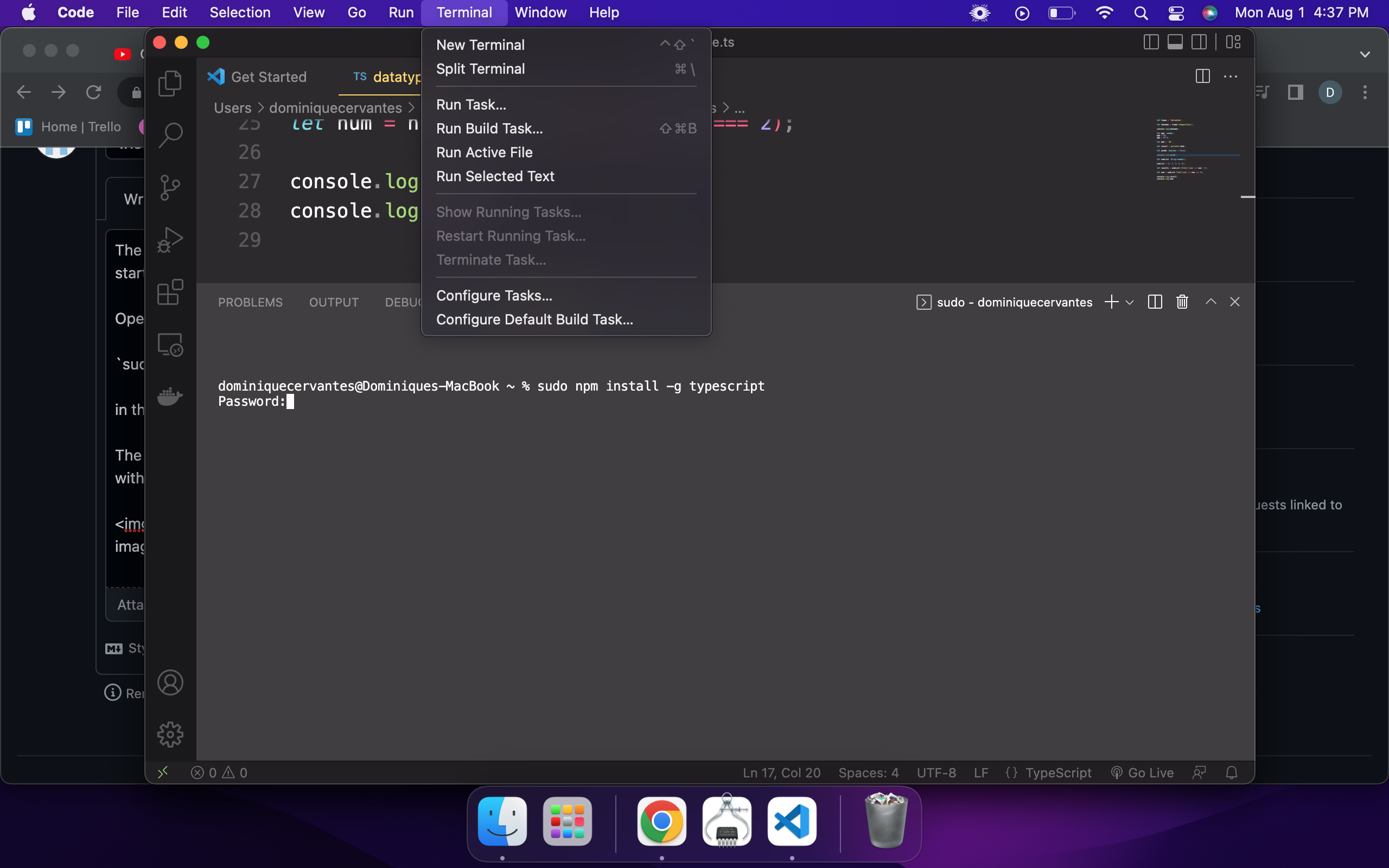Open Google Chrome from the Dock

point(661,821)
